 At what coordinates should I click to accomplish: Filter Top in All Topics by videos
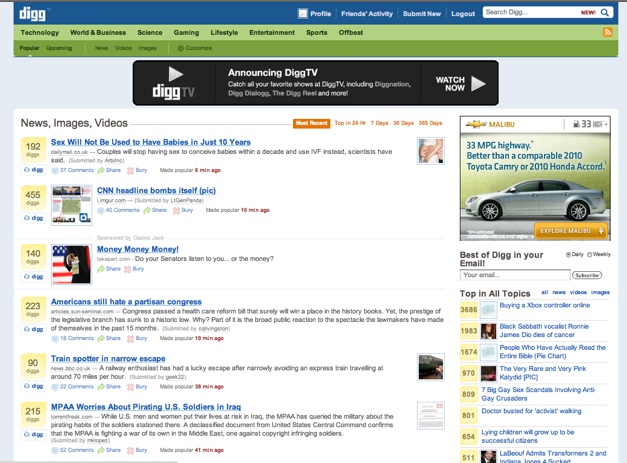click(578, 292)
